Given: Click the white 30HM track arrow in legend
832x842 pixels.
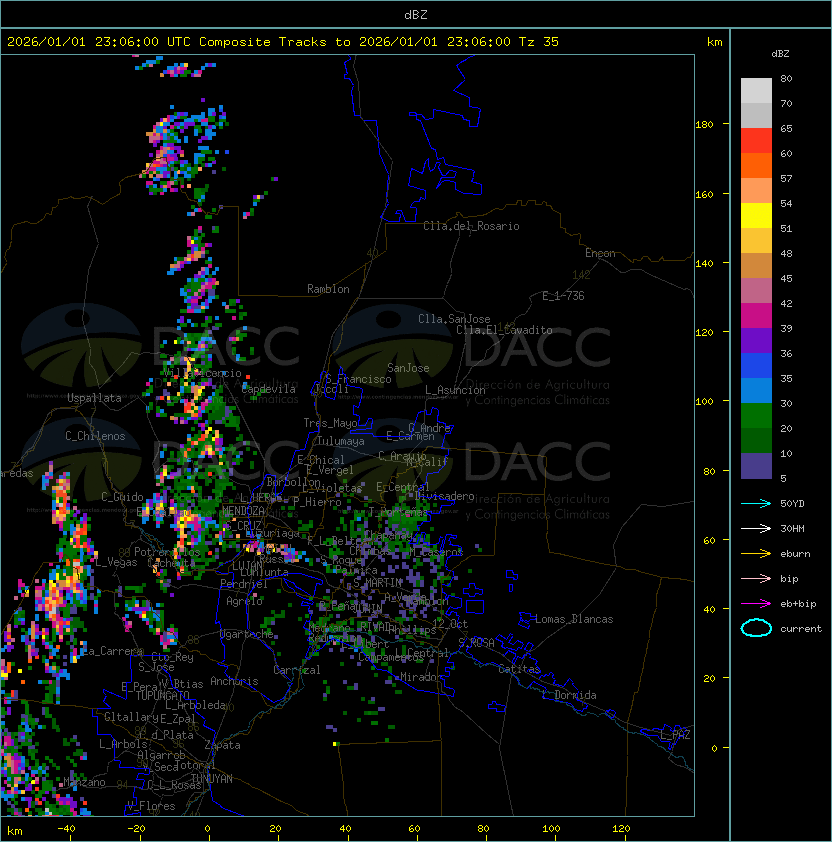Looking at the screenshot, I should pos(756,529).
